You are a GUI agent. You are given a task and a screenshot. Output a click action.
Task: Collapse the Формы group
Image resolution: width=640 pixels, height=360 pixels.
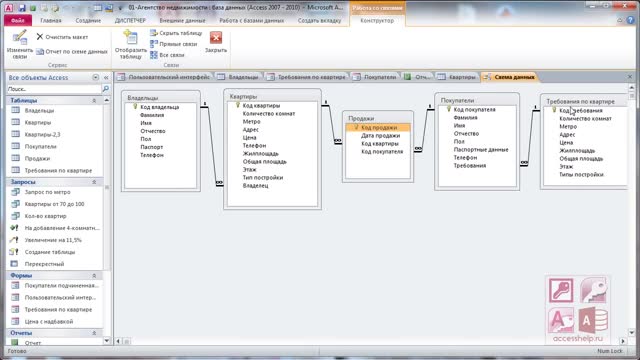94,276
